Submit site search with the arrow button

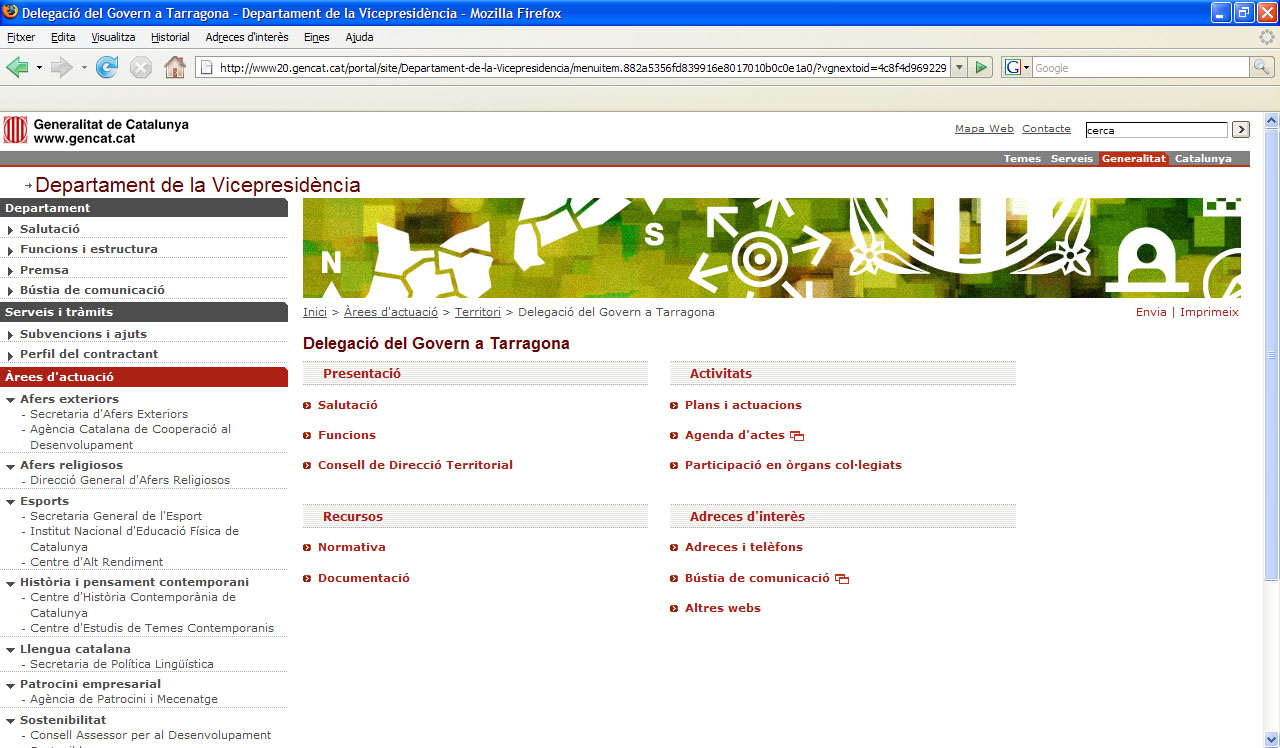coord(1241,130)
